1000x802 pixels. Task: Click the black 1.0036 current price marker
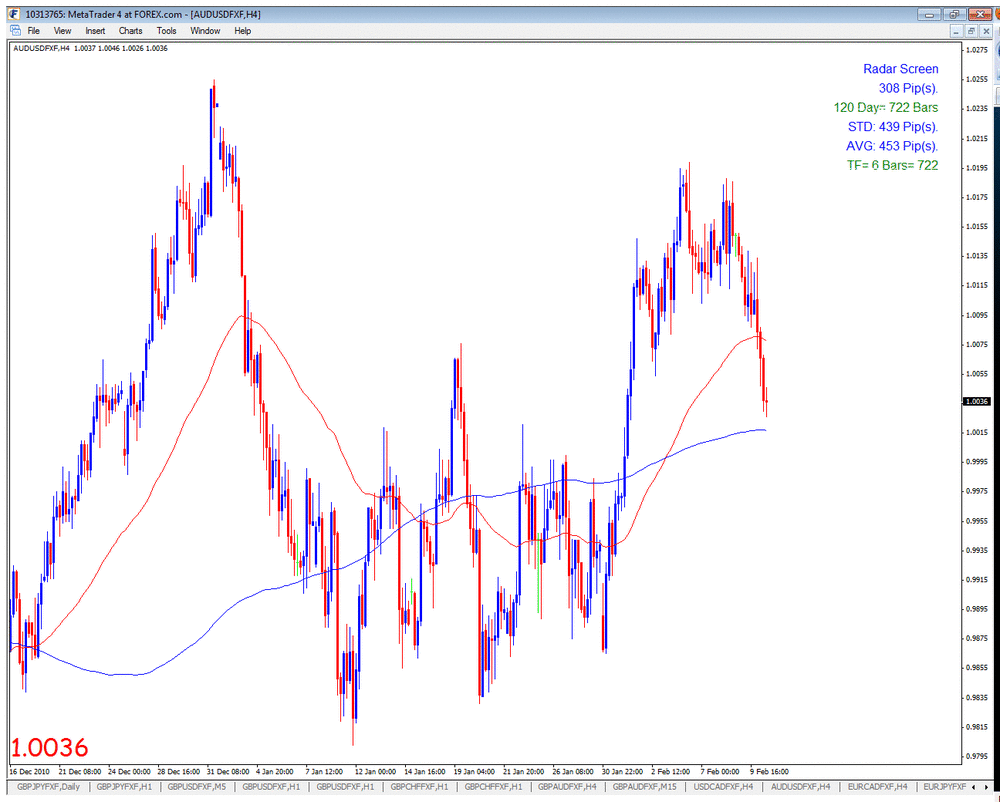[x=977, y=402]
